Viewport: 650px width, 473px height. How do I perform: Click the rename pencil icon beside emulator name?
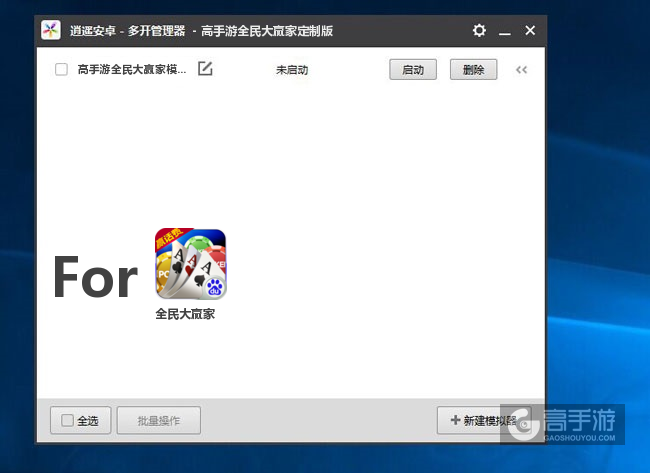(x=205, y=69)
